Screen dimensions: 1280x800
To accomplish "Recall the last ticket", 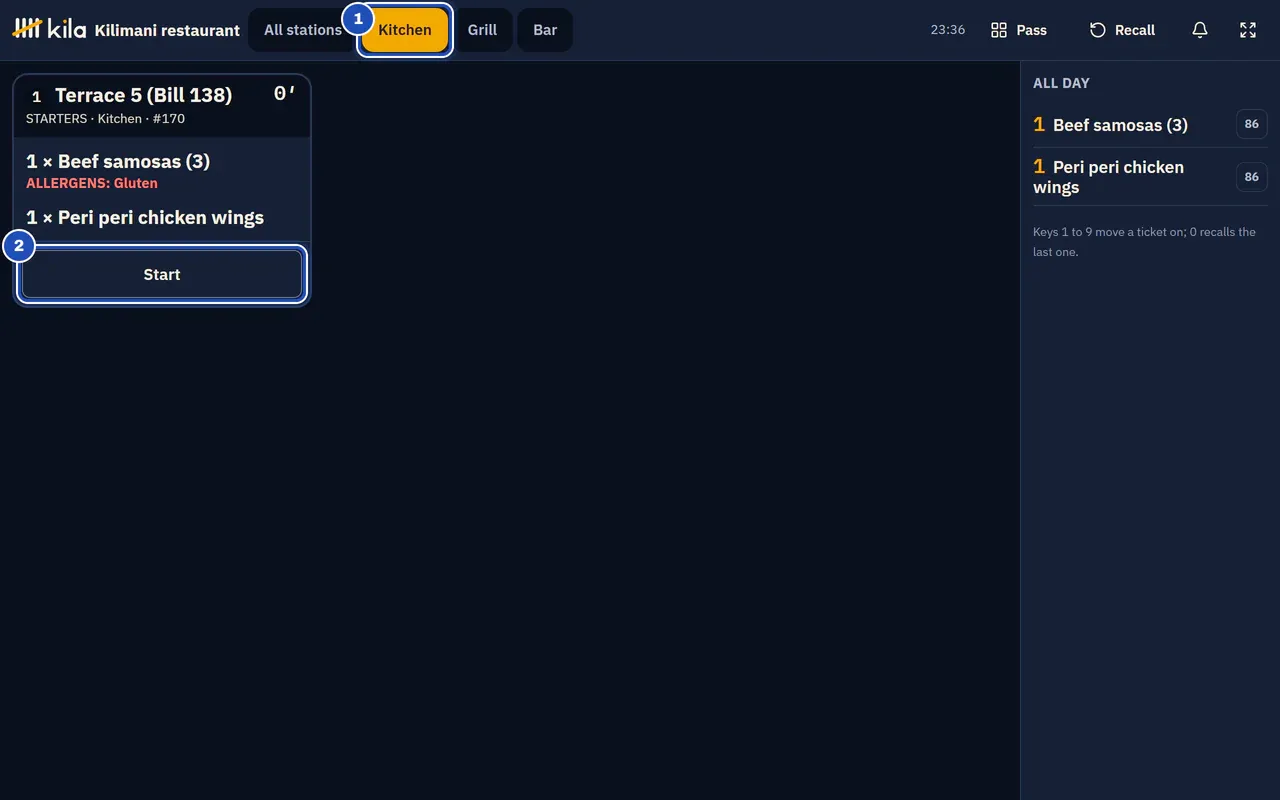I will click(1121, 30).
